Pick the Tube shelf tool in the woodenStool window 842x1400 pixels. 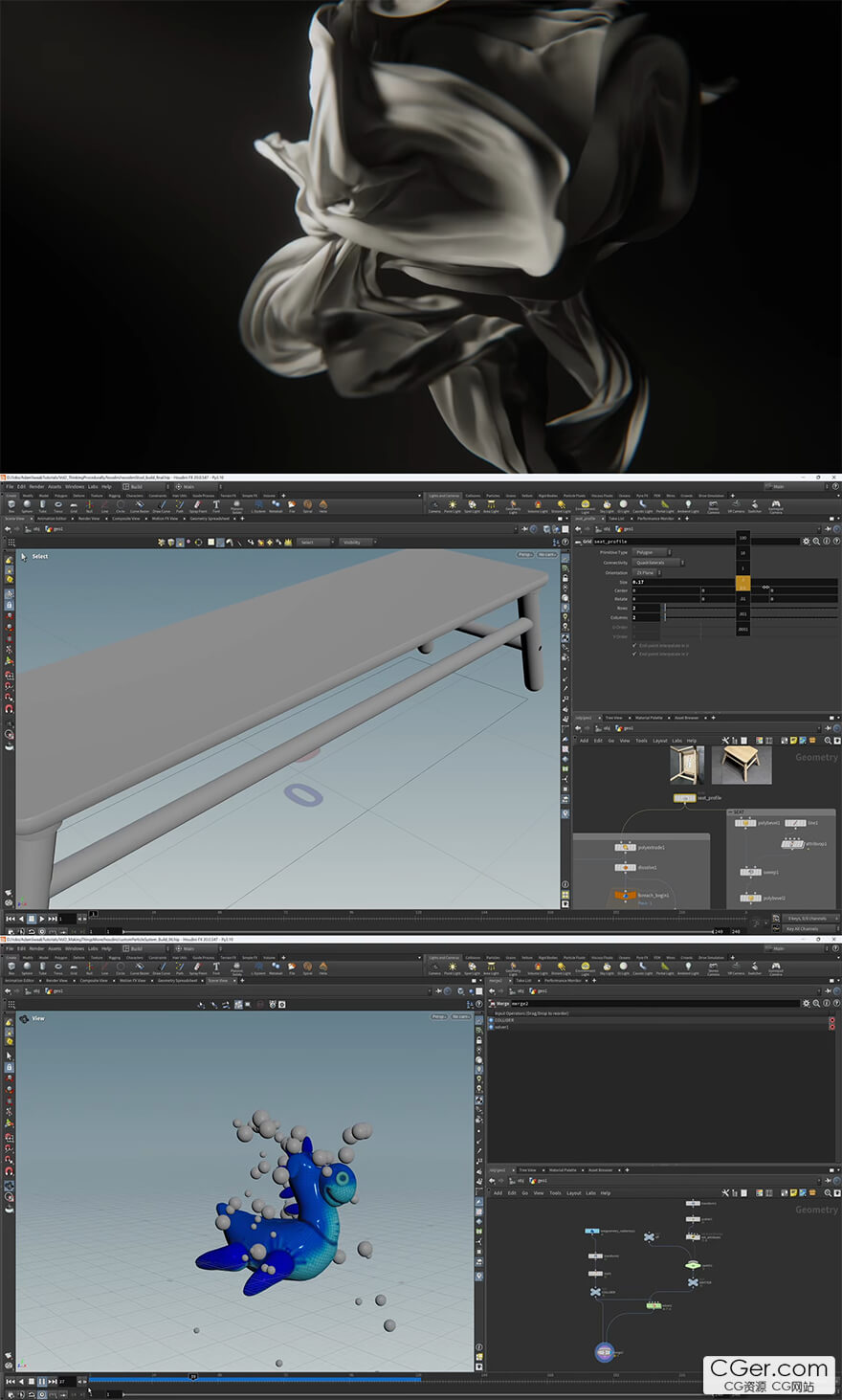(42, 506)
